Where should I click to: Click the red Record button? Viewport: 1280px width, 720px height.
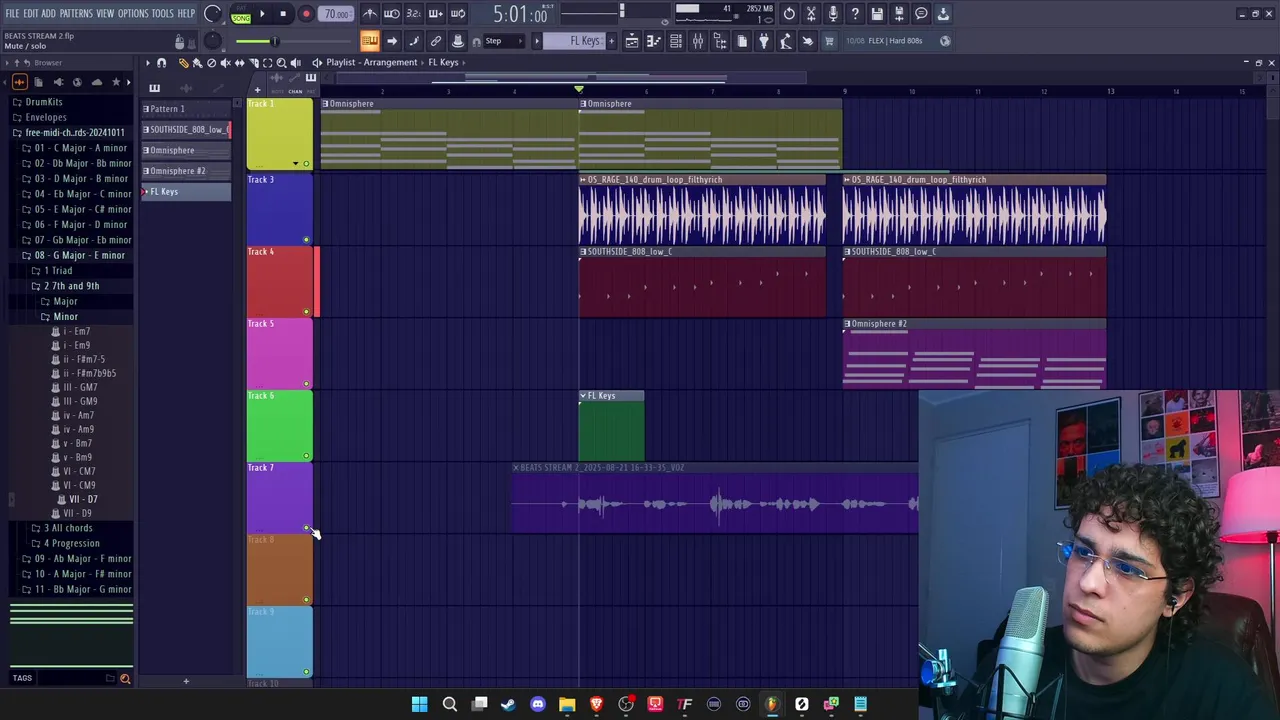coord(306,14)
